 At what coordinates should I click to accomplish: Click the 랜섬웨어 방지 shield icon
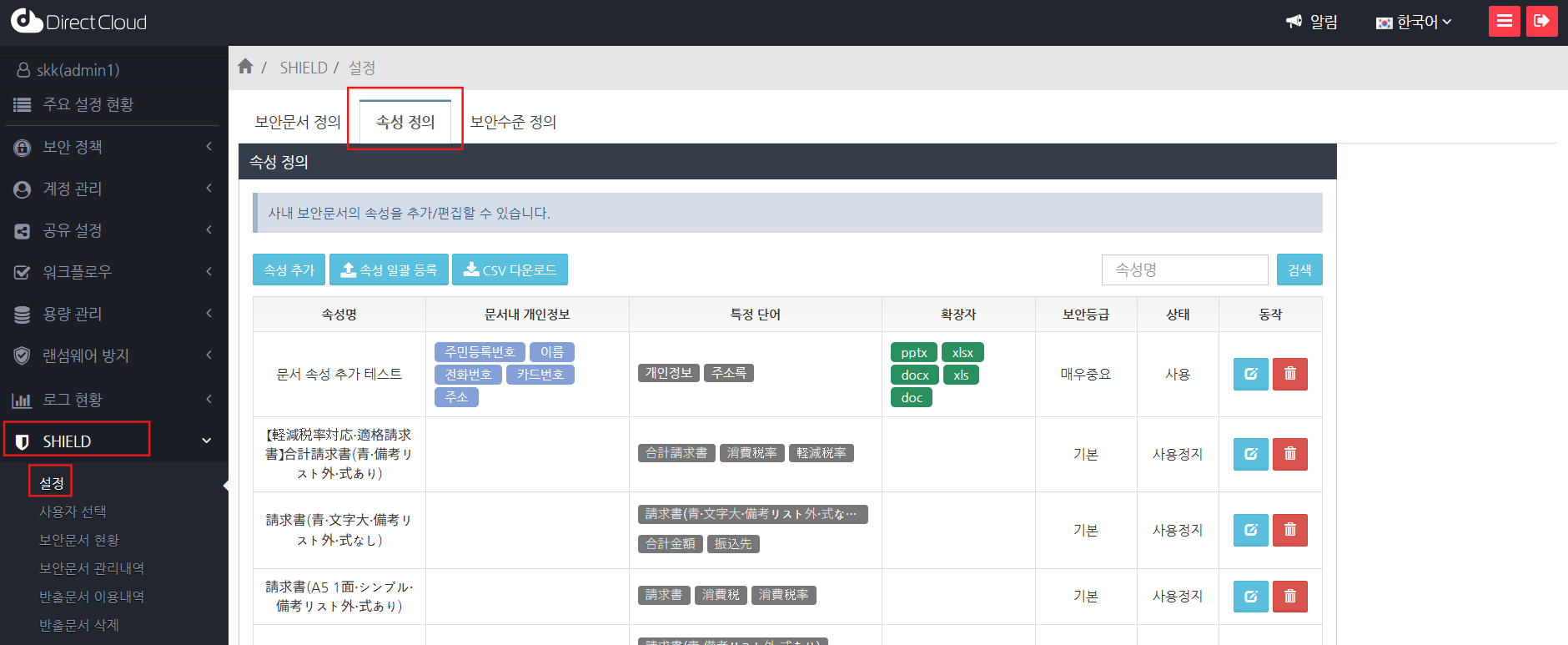tap(23, 356)
